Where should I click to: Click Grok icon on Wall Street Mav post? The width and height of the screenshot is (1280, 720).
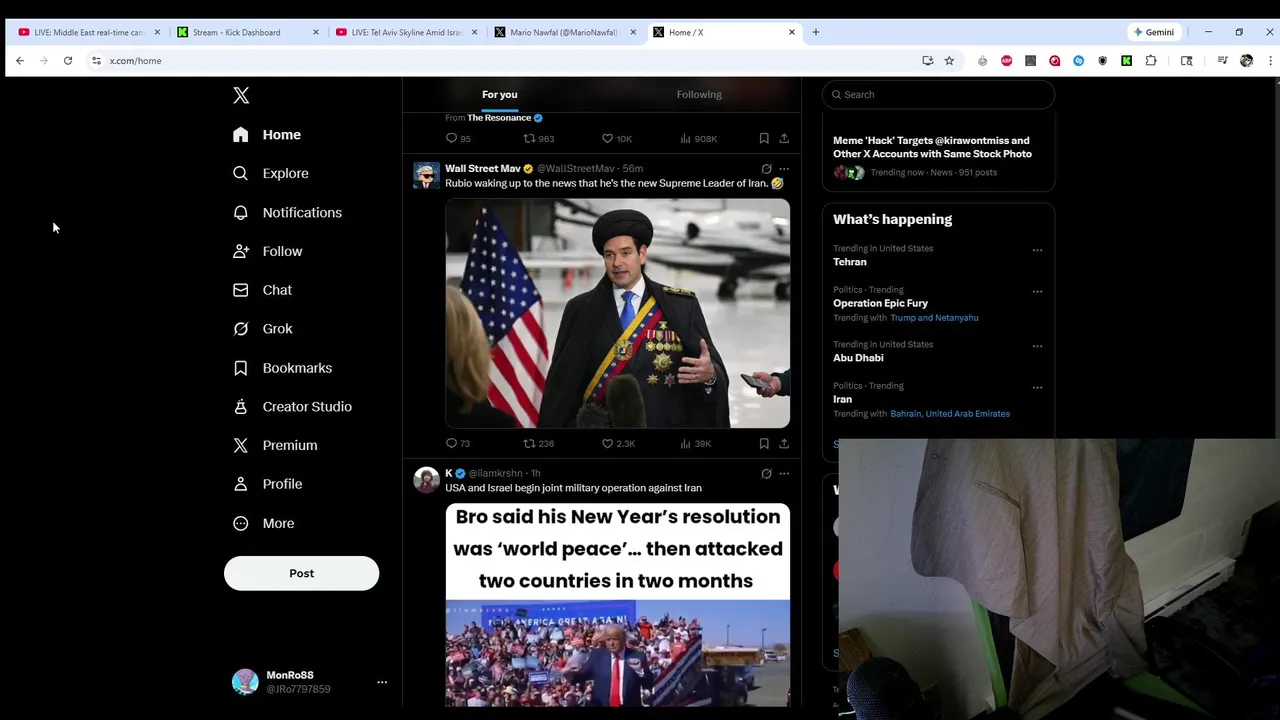pos(766,168)
